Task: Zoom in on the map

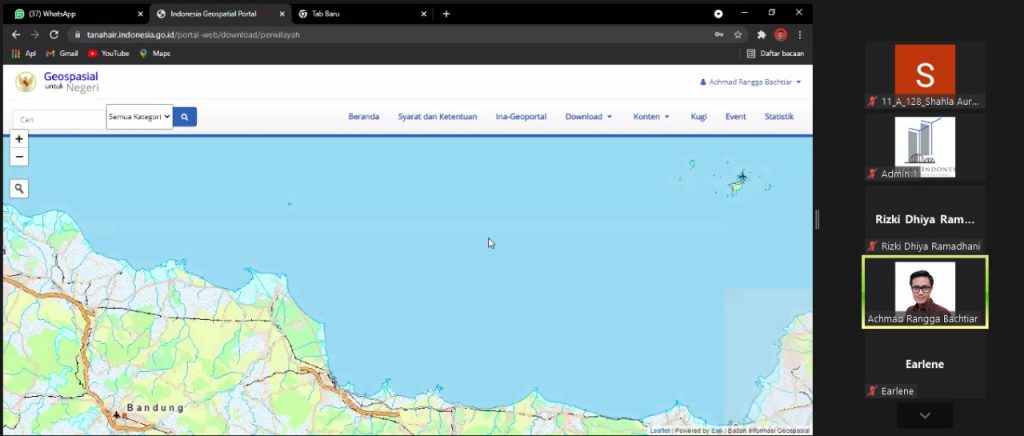Action: pos(19,139)
